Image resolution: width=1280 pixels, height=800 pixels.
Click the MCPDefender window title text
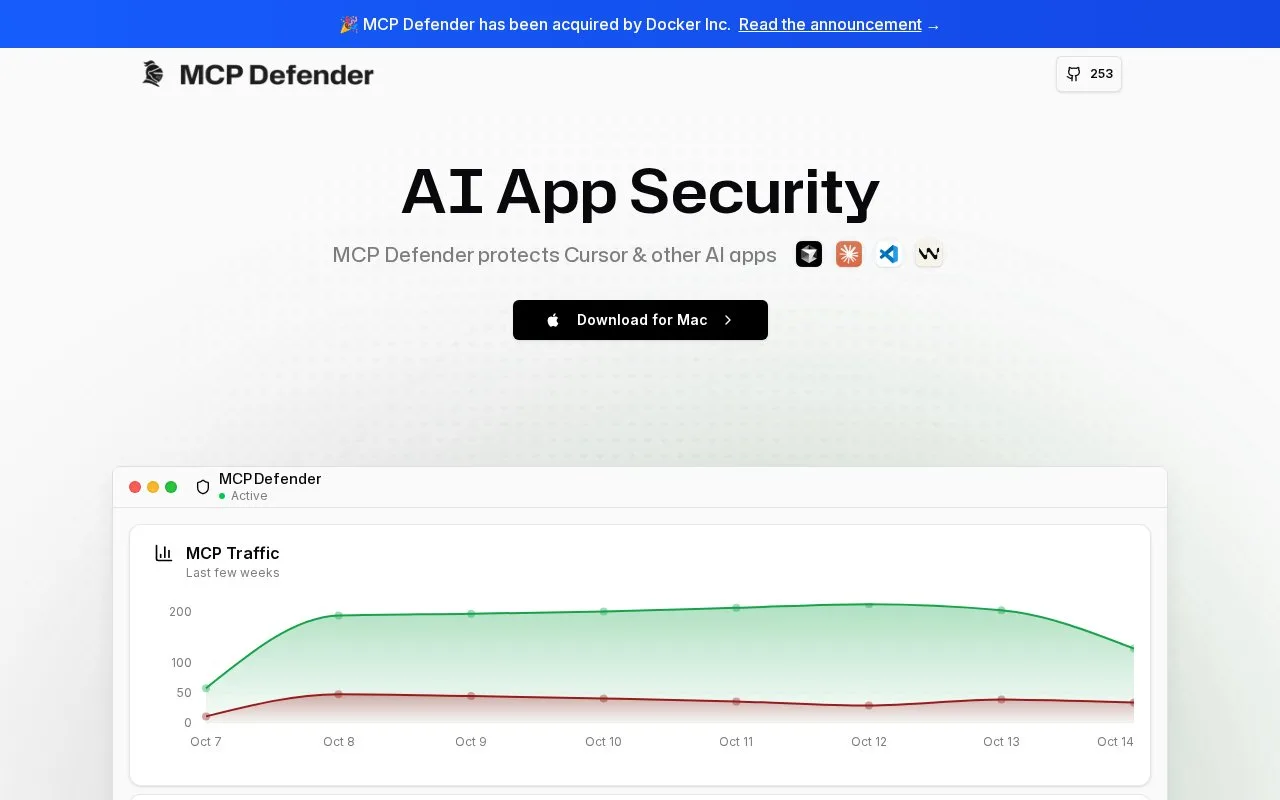270,479
